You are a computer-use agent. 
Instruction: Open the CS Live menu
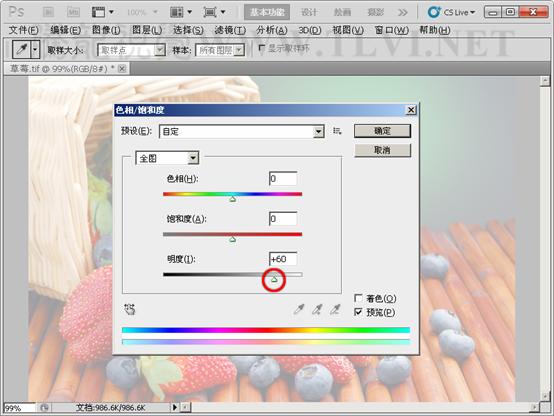tap(451, 12)
